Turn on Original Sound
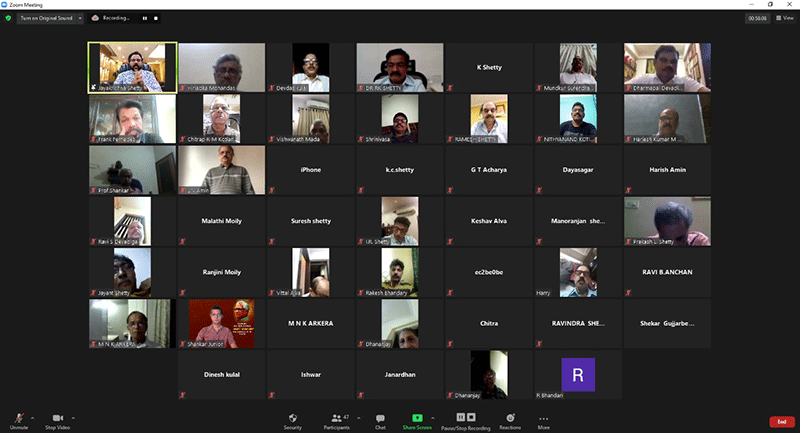The height and width of the screenshot is (433, 800). 46,18
